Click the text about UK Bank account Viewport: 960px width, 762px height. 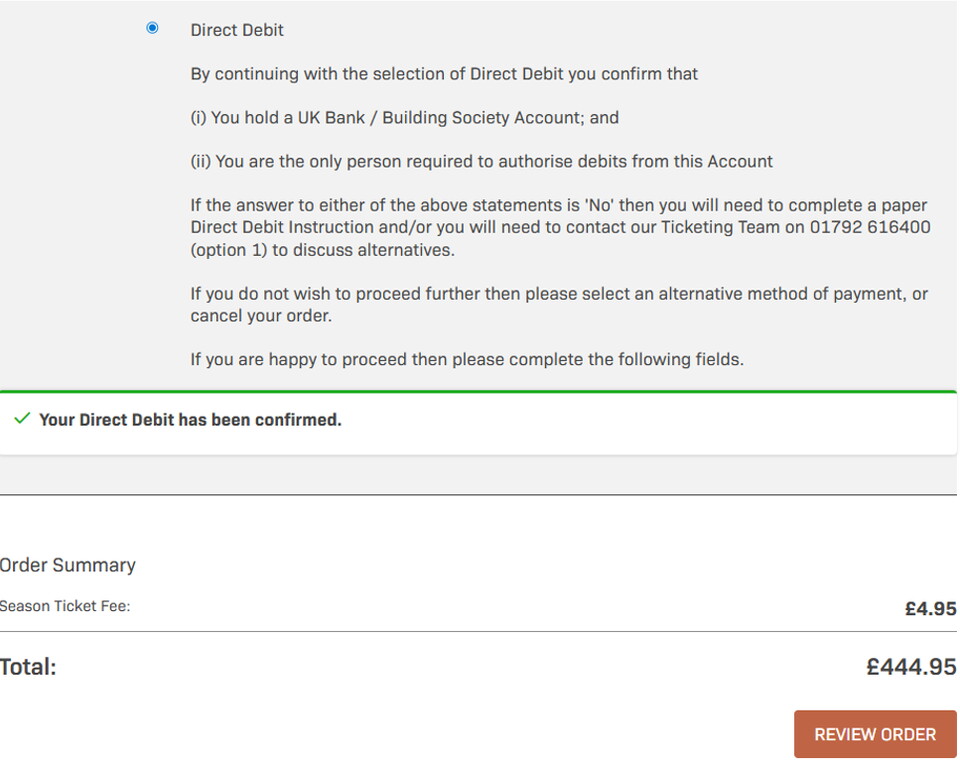click(404, 117)
